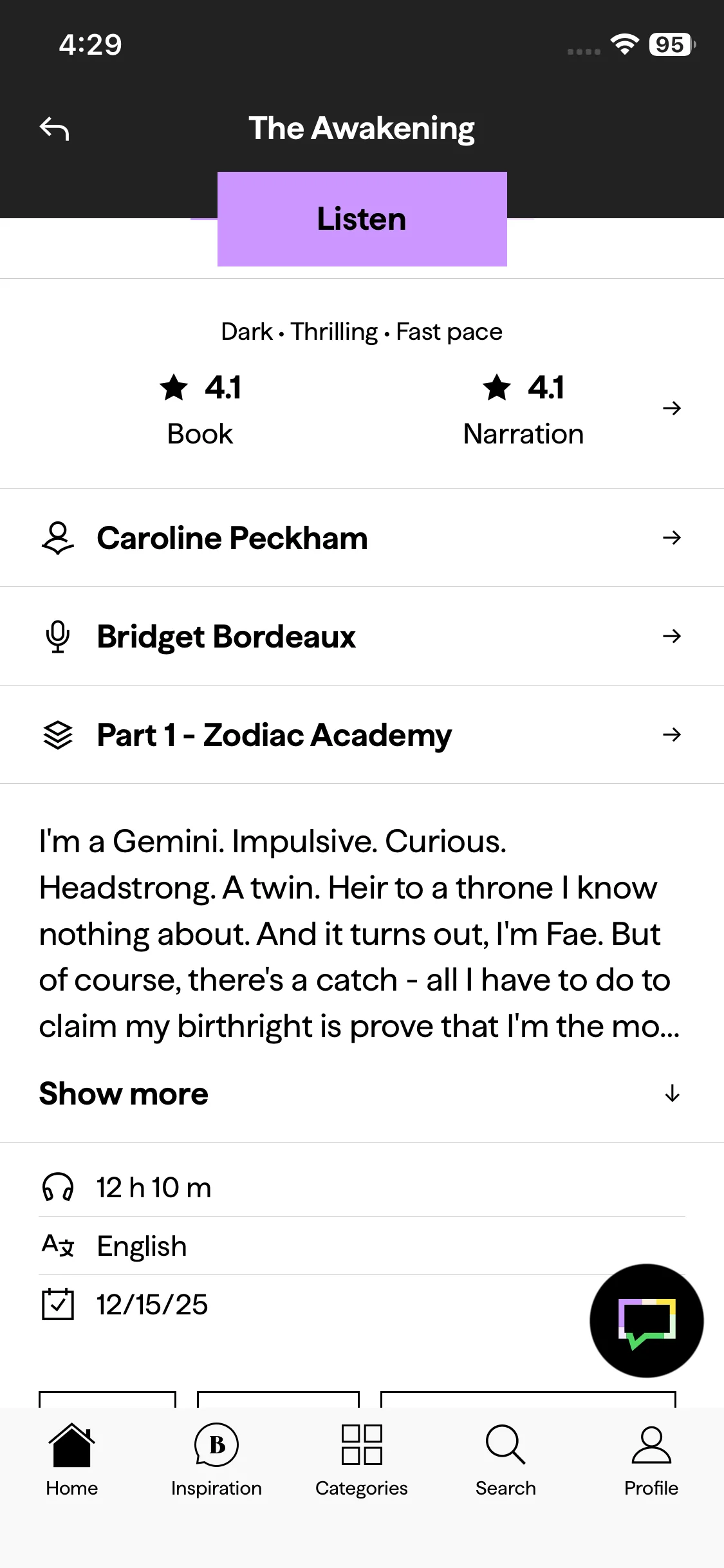This screenshot has width=724, height=1568.
Task: Expand the description with Show more
Action: tap(124, 1094)
